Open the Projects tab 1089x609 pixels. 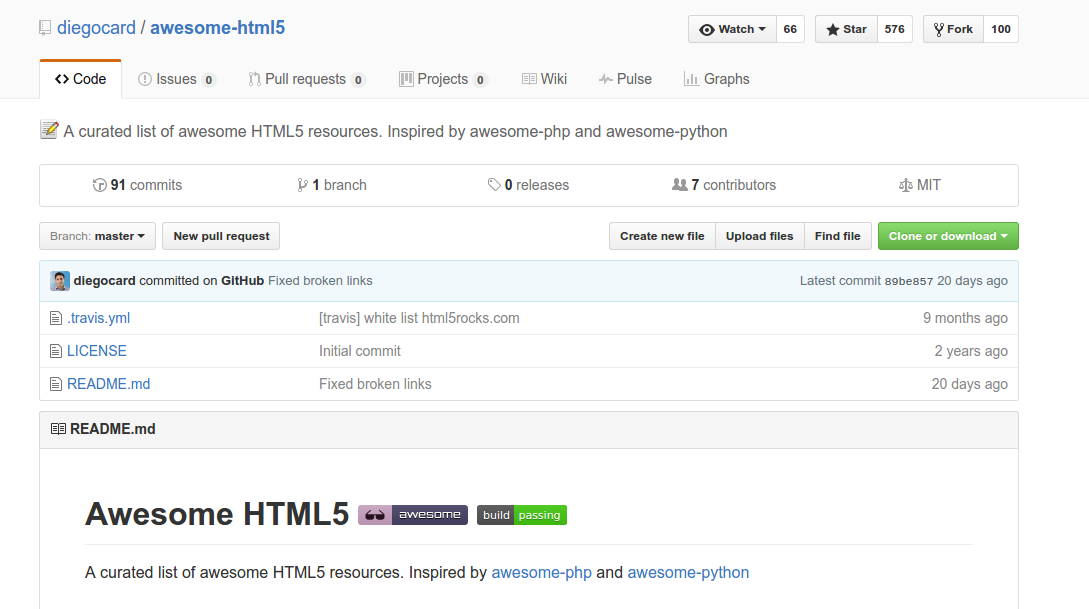(x=443, y=79)
